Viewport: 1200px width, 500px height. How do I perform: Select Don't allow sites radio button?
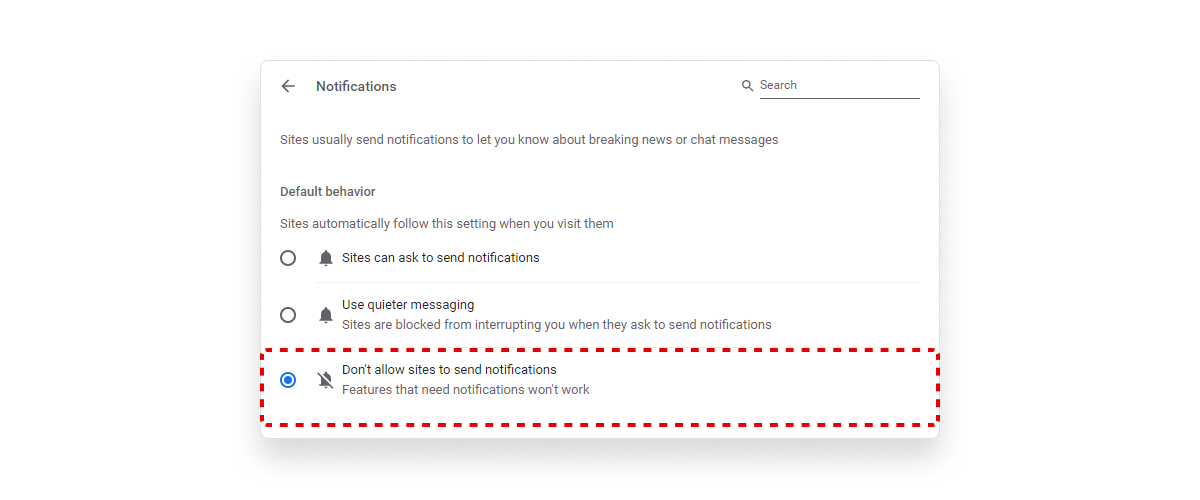(288, 380)
